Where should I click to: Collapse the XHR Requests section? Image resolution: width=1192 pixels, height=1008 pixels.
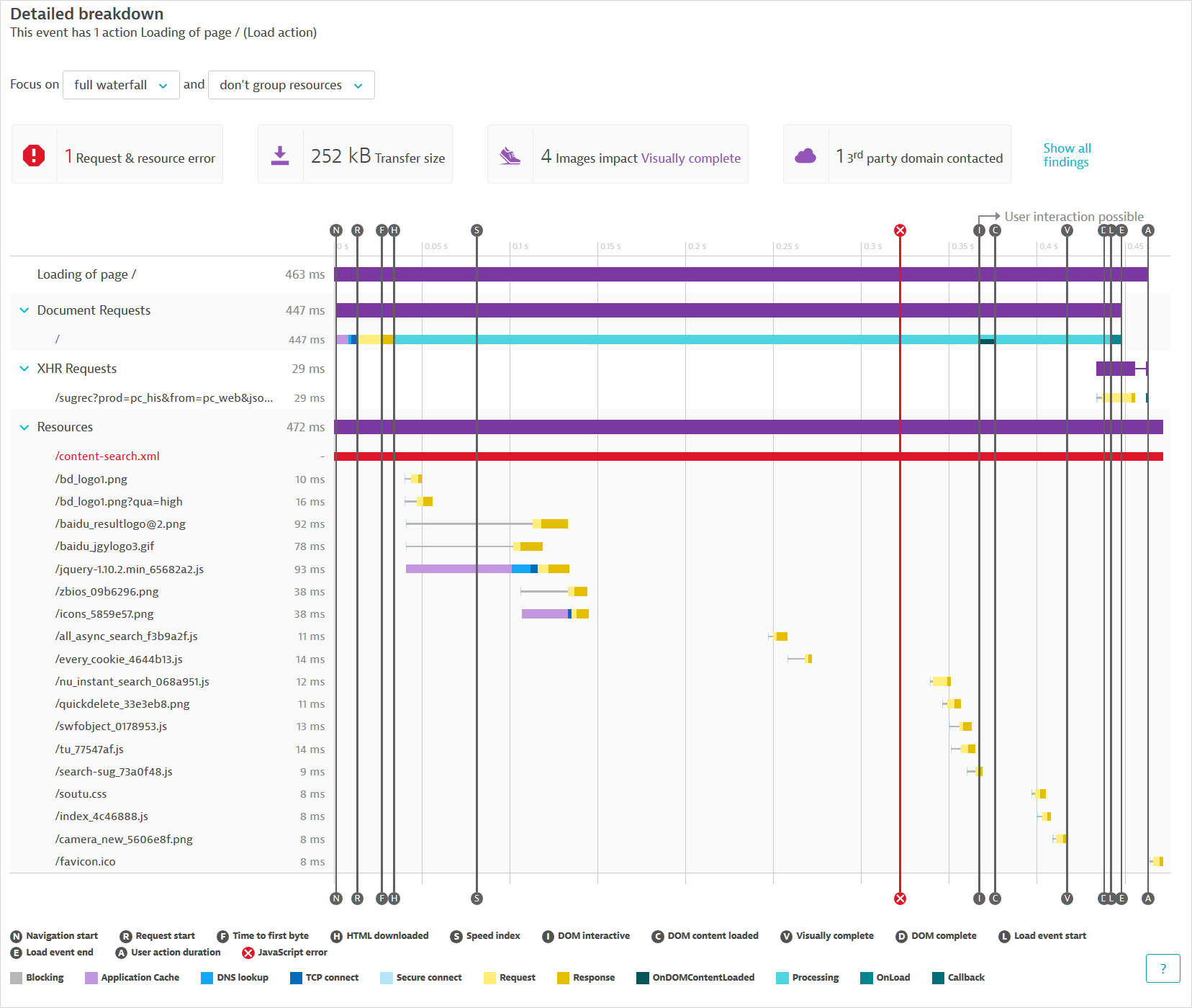click(x=24, y=369)
